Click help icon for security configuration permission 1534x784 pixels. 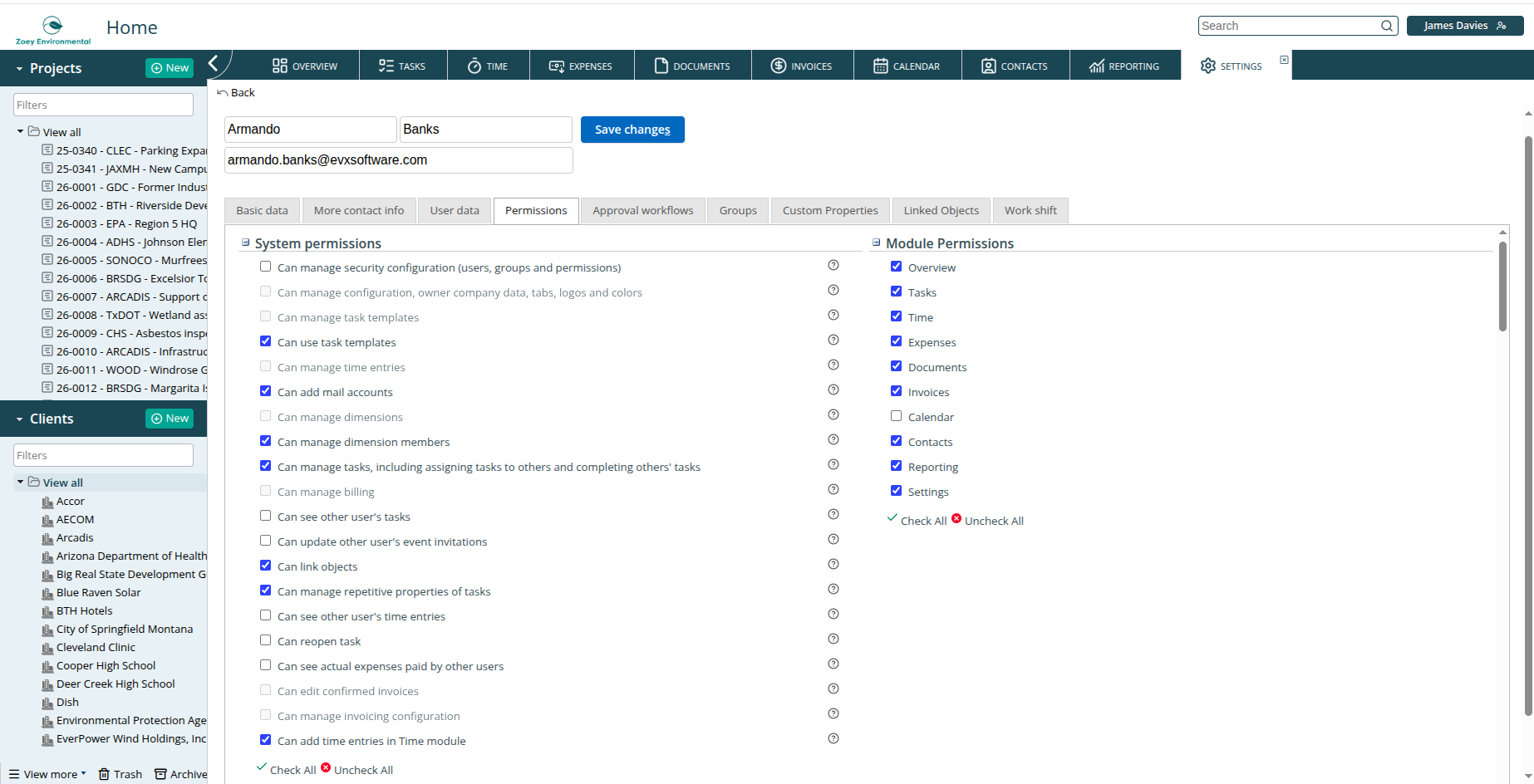point(833,265)
